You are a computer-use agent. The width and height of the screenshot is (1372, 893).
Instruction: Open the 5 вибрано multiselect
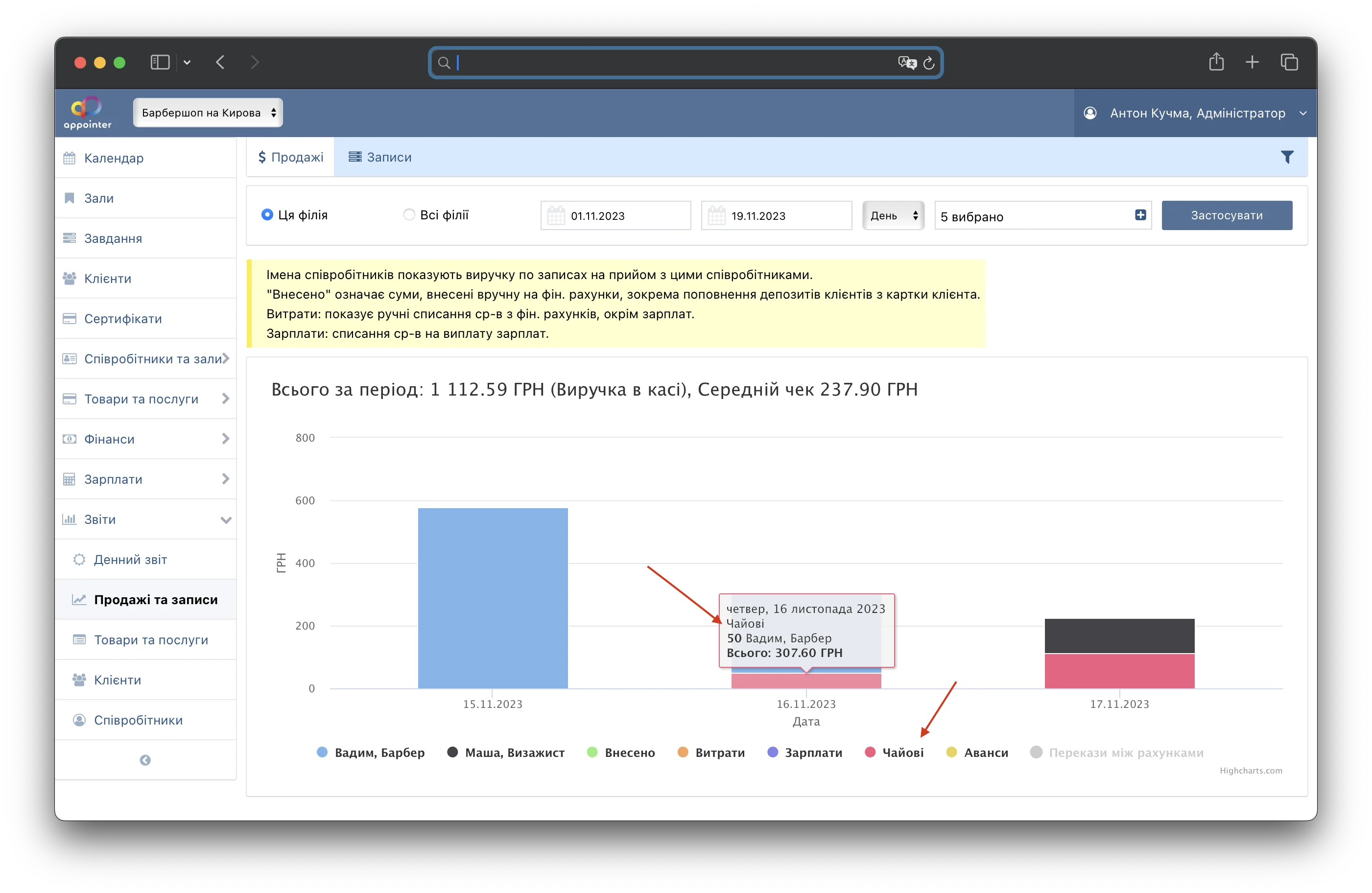tap(1043, 215)
